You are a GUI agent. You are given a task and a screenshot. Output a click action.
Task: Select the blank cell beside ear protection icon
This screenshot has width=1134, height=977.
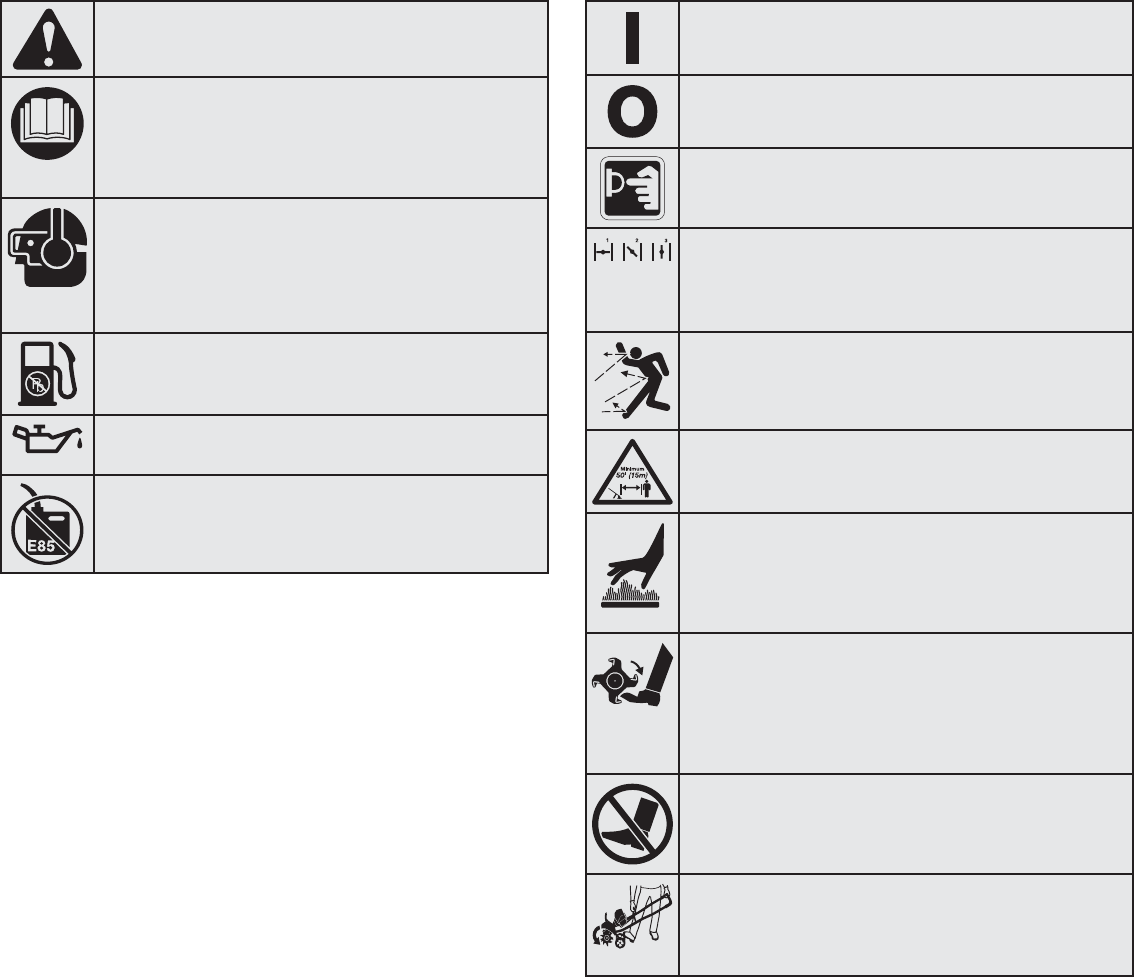pyautogui.click(x=320, y=265)
